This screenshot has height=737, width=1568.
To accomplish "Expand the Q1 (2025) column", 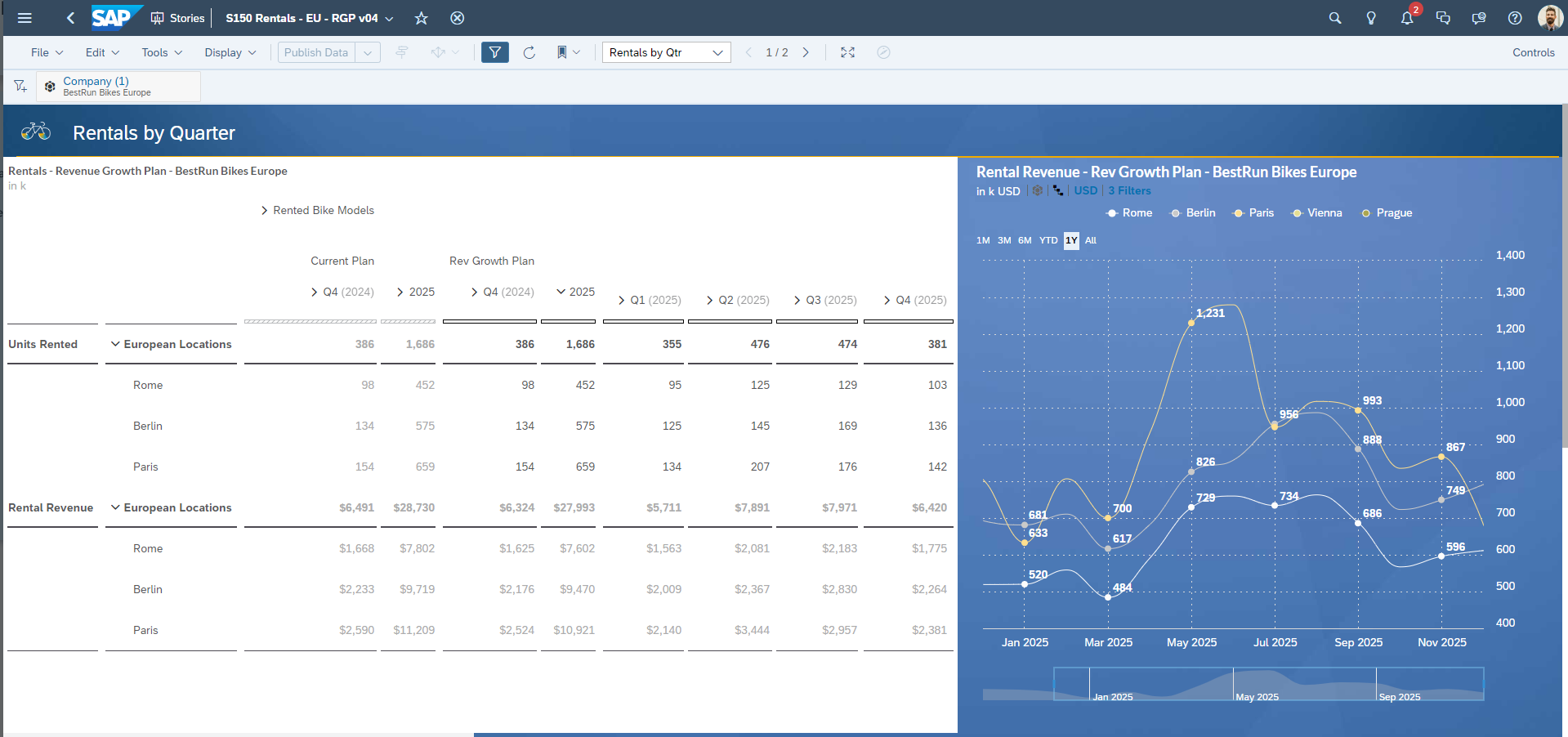I will [622, 300].
